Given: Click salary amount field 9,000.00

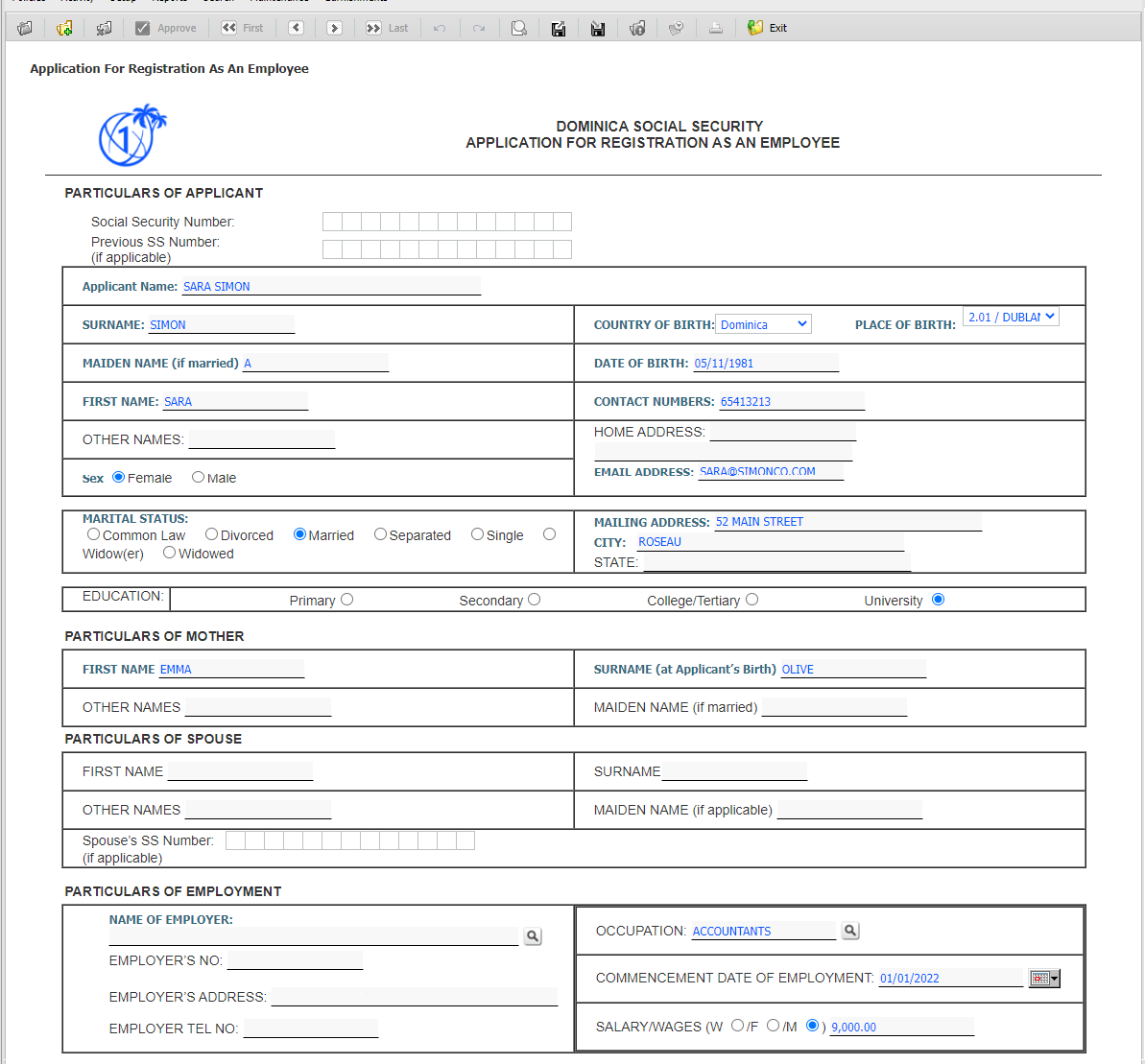Looking at the screenshot, I should click(x=902, y=1027).
